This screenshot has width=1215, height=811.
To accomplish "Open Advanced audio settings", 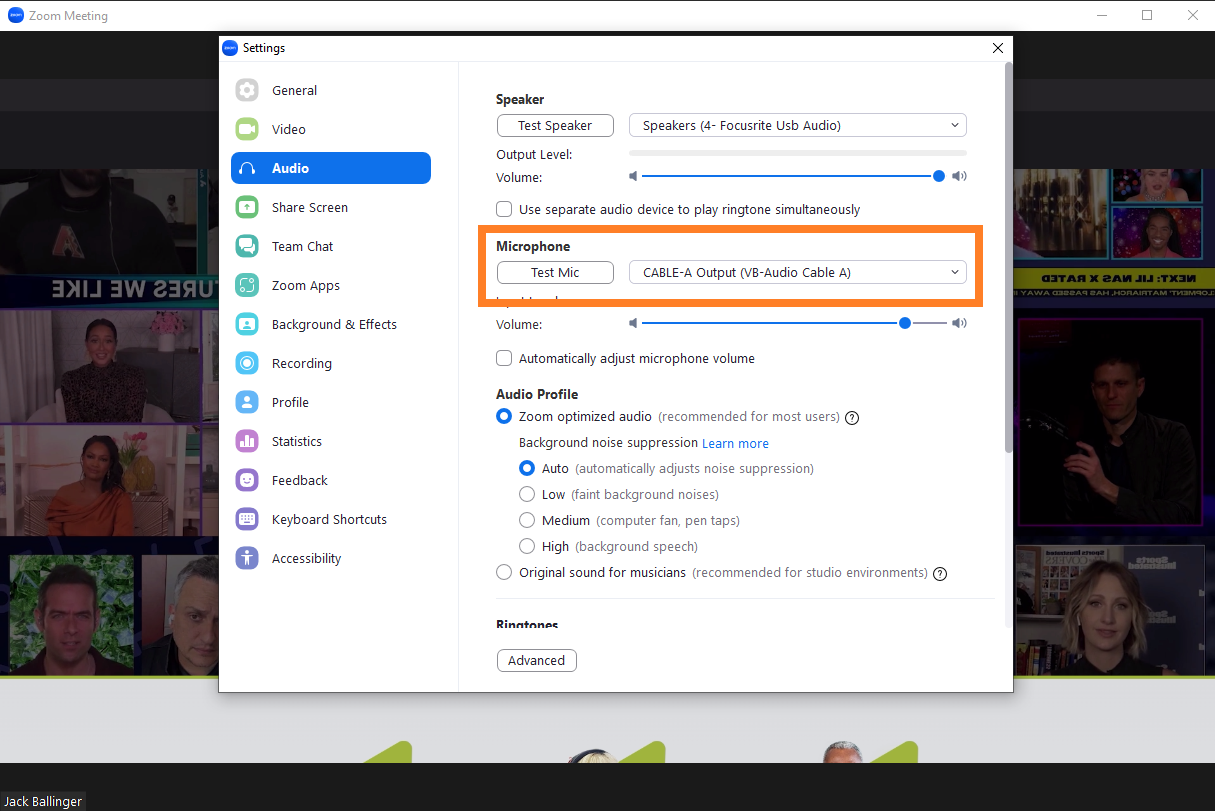I will click(x=537, y=660).
